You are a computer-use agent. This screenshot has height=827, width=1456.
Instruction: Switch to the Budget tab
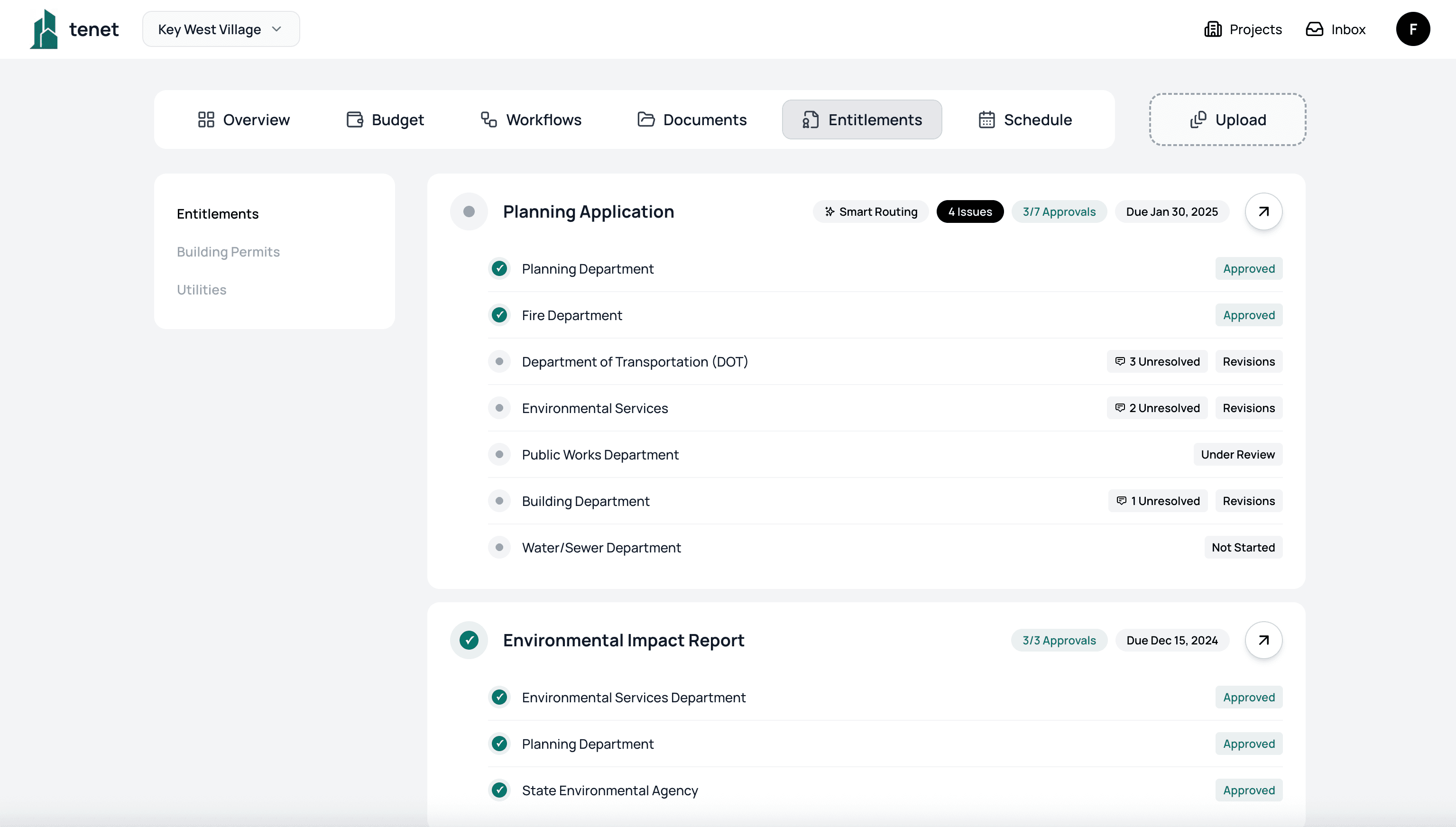(x=385, y=119)
